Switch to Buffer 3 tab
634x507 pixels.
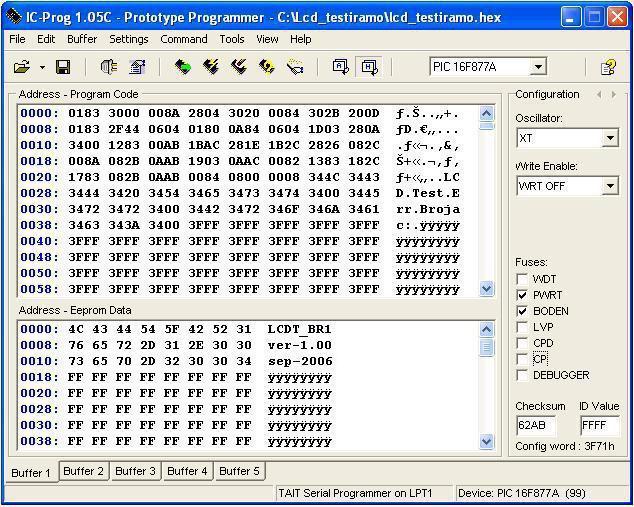point(135,471)
